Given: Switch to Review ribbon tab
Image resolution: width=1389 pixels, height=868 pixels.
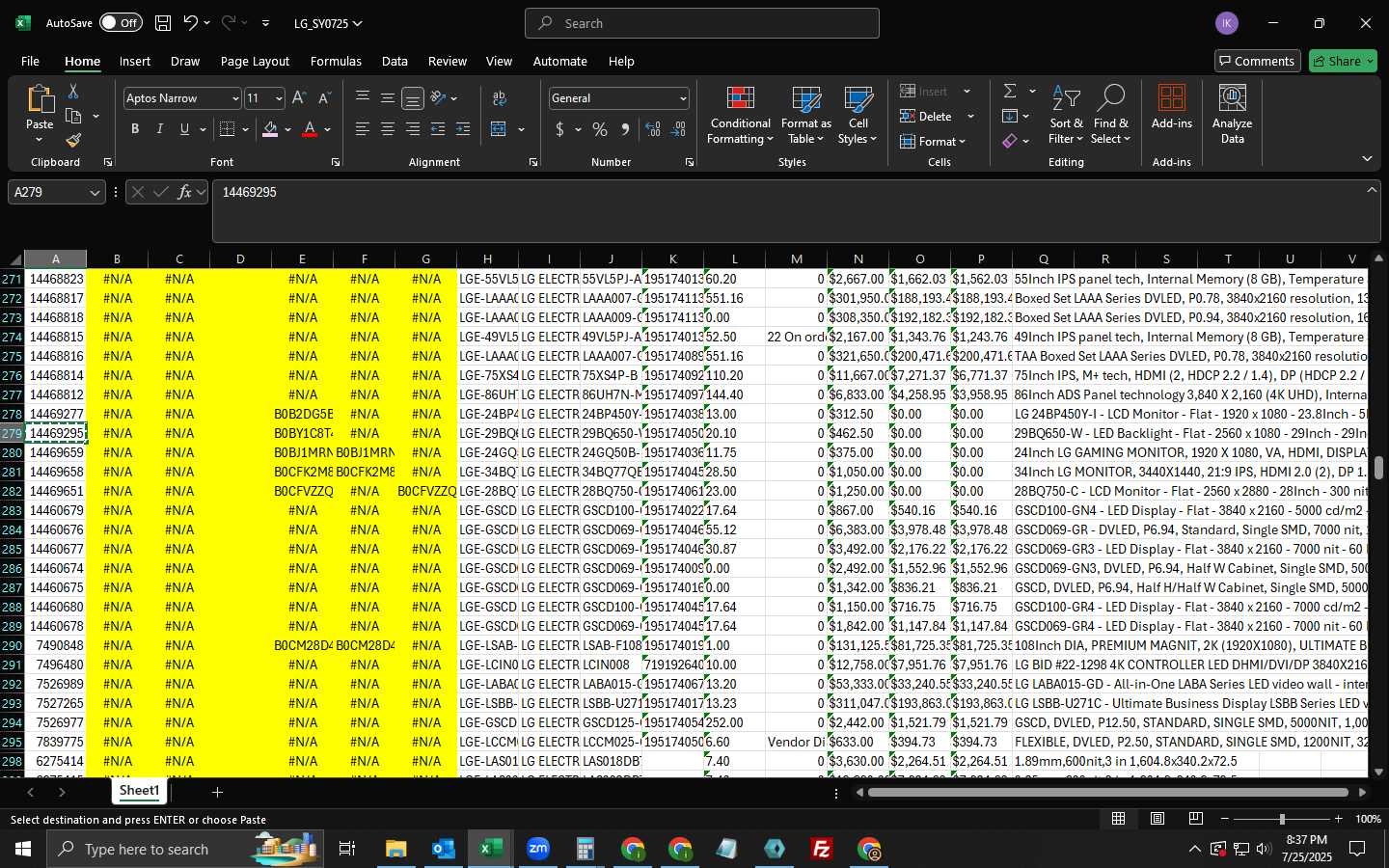Looking at the screenshot, I should pos(448,61).
